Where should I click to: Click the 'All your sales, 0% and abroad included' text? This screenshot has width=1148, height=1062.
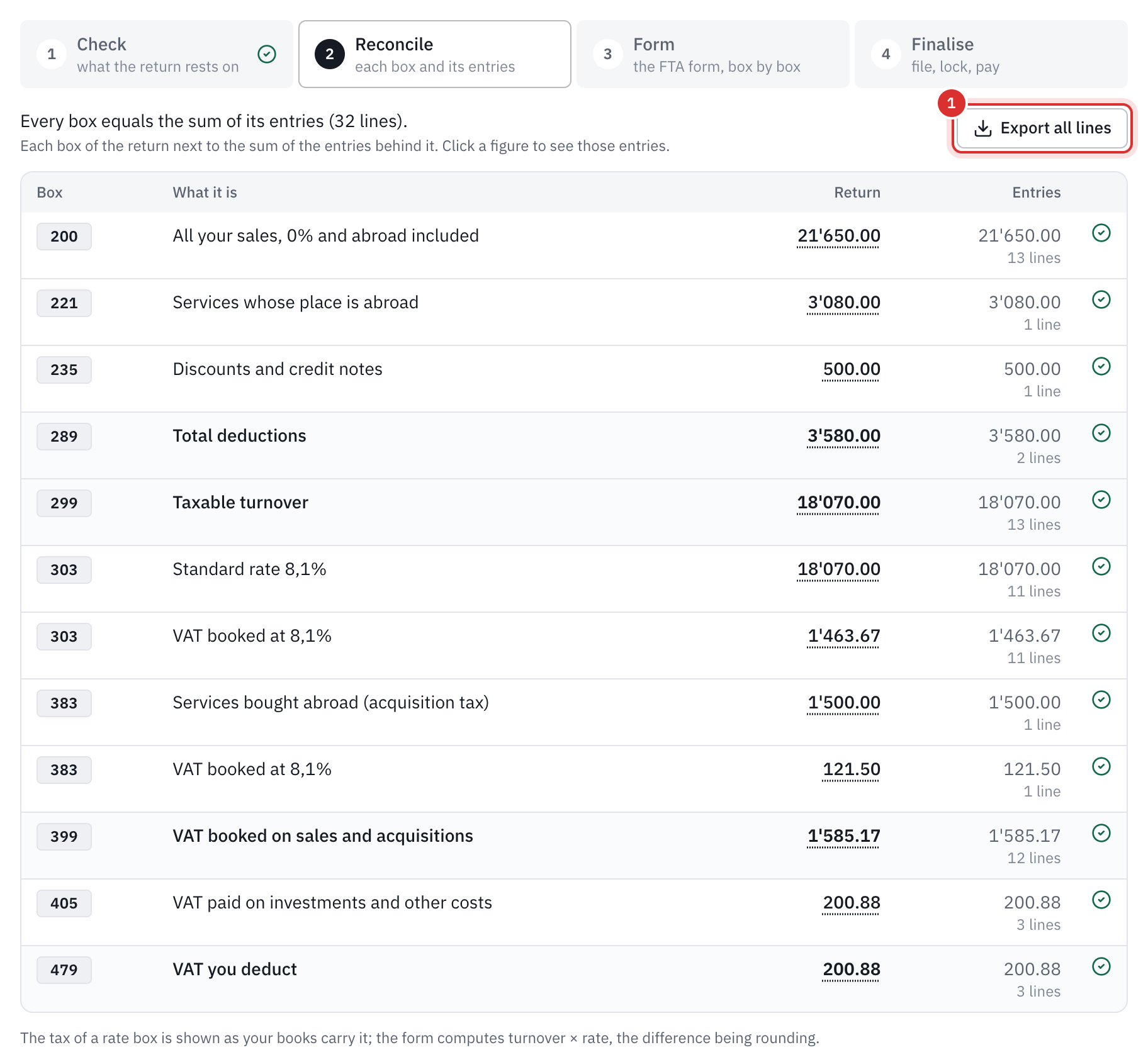pos(326,236)
